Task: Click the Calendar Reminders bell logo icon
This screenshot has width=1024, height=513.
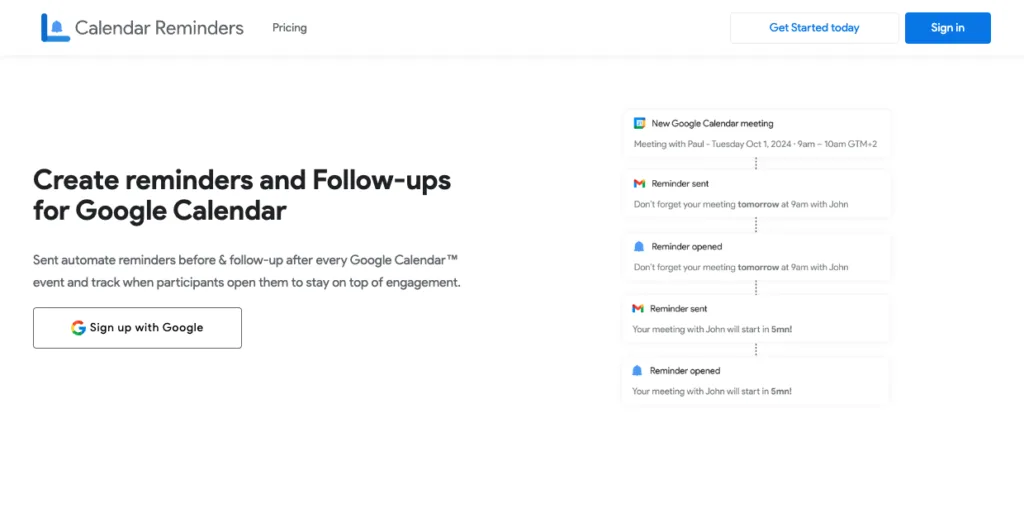Action: coord(56,27)
